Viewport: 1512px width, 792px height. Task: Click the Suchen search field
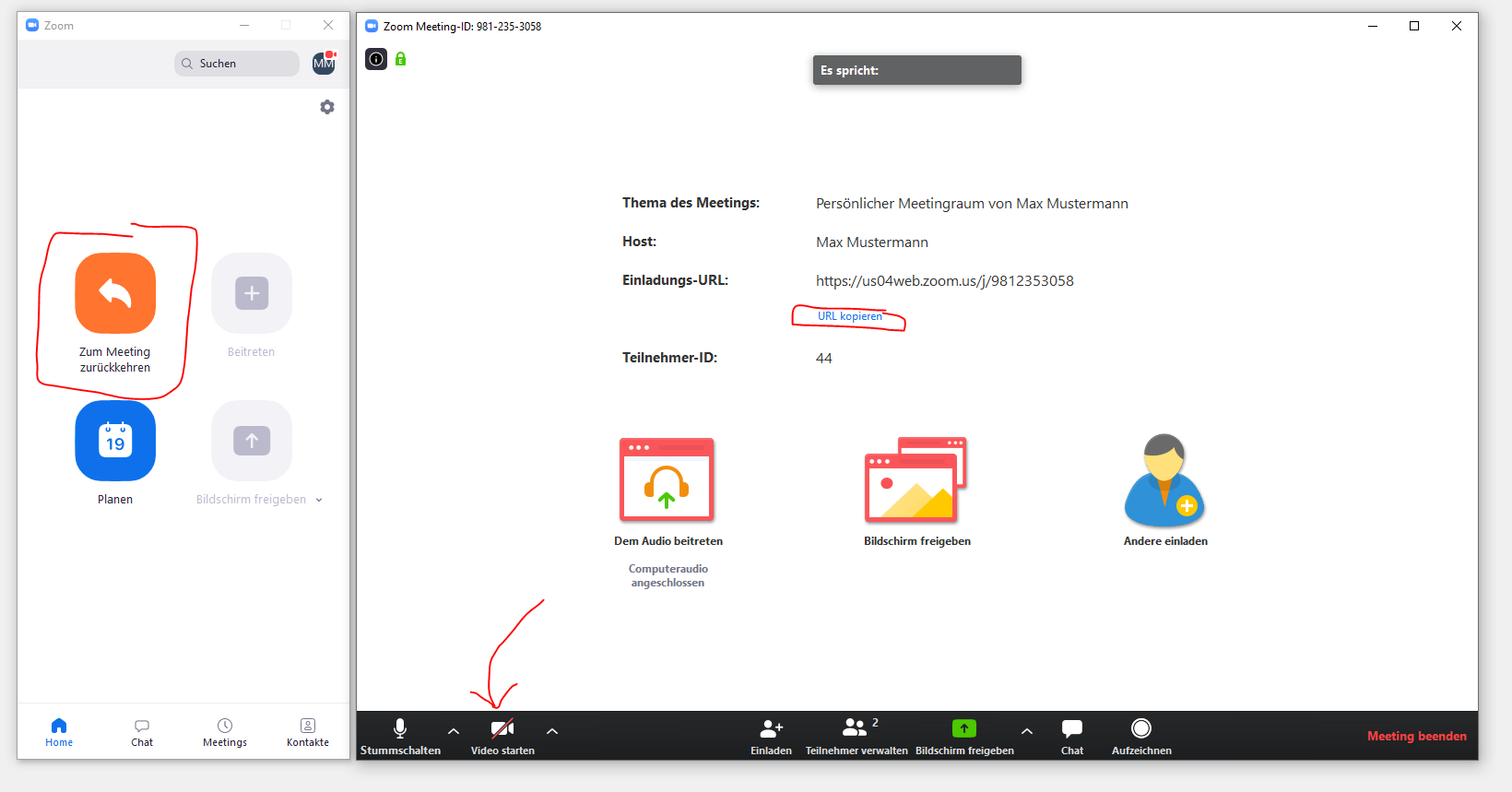pyautogui.click(x=237, y=64)
